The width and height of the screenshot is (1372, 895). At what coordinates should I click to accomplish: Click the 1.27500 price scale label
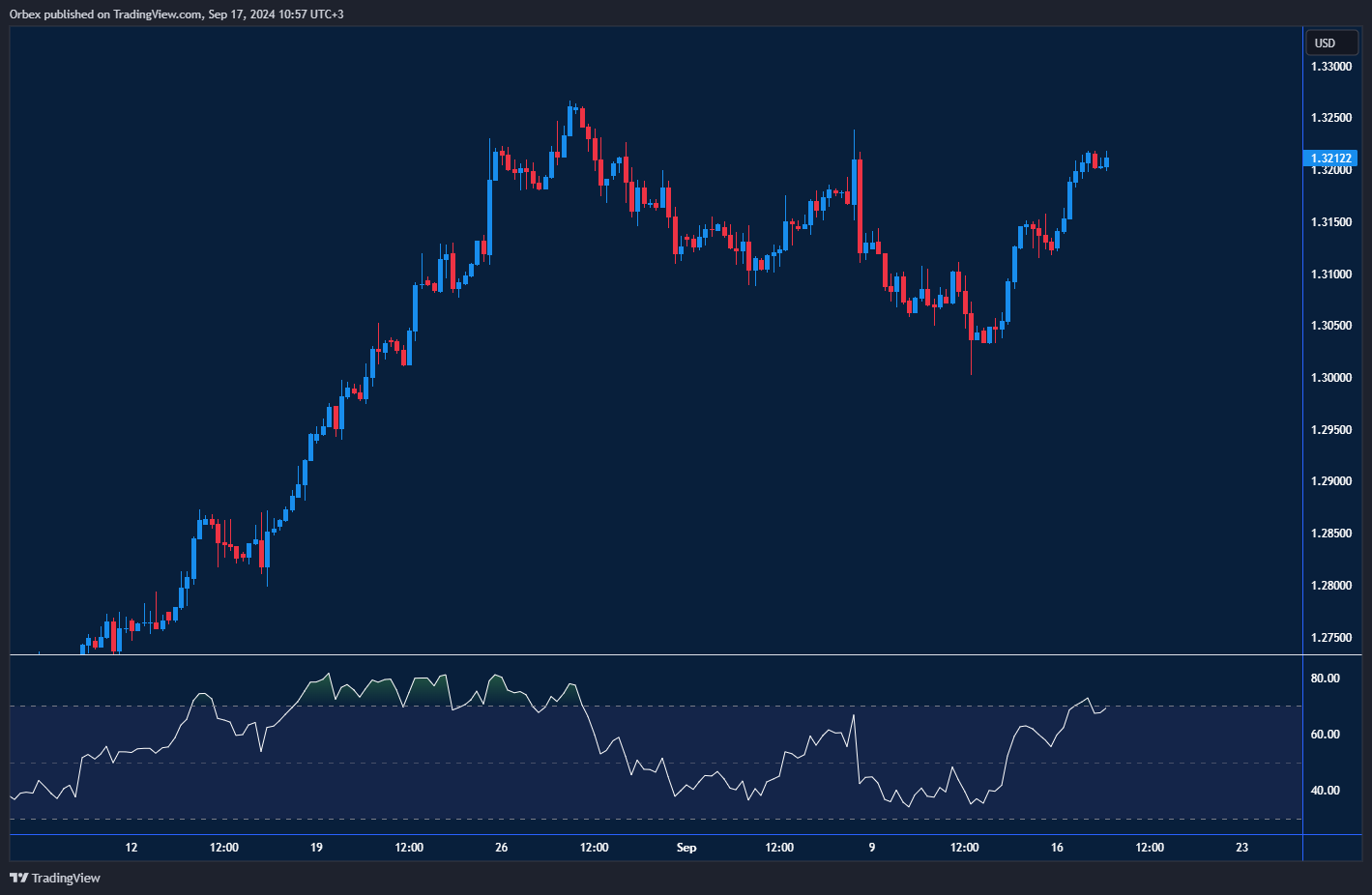coord(1331,638)
